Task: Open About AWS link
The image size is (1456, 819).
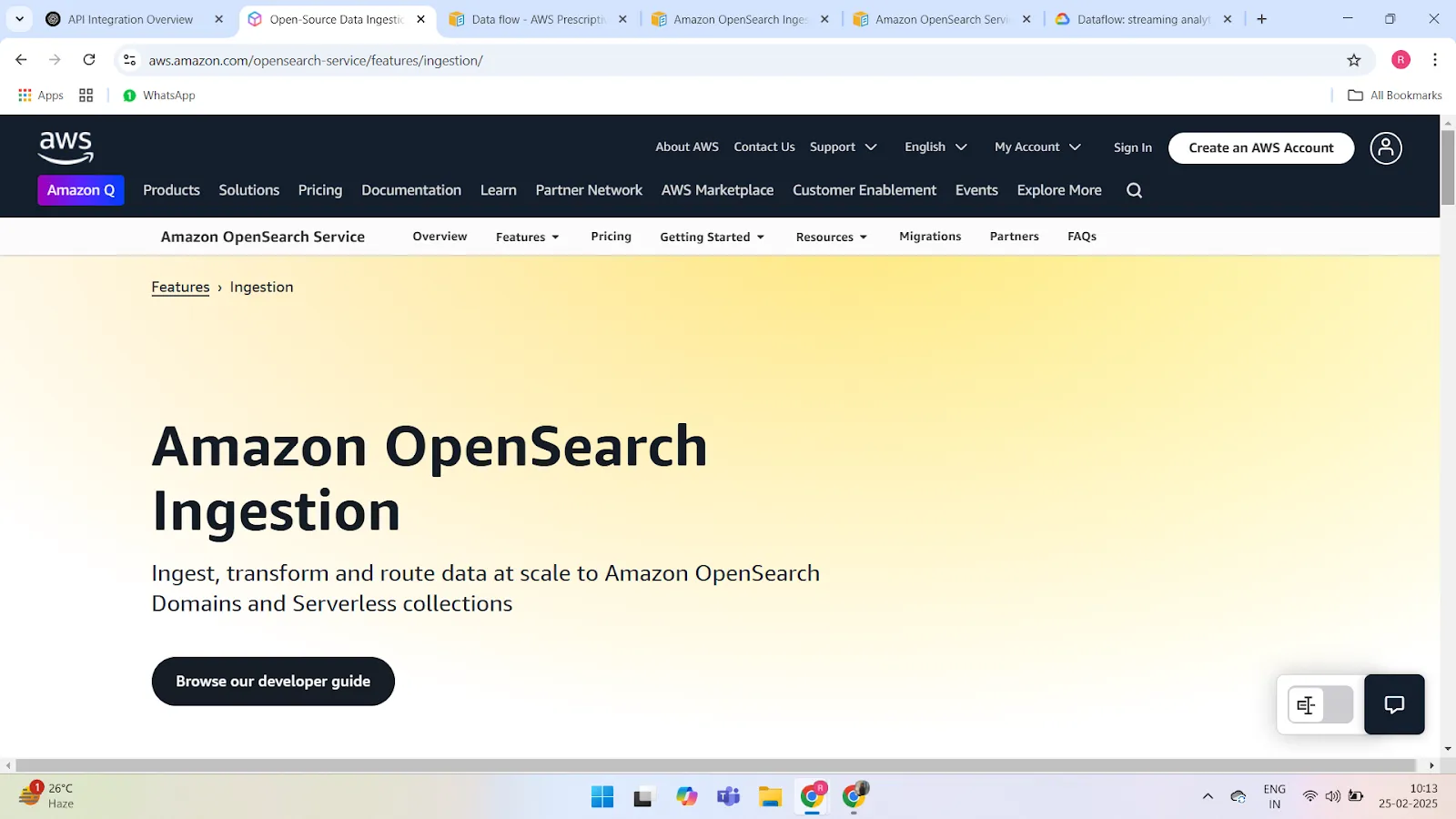Action: click(687, 147)
